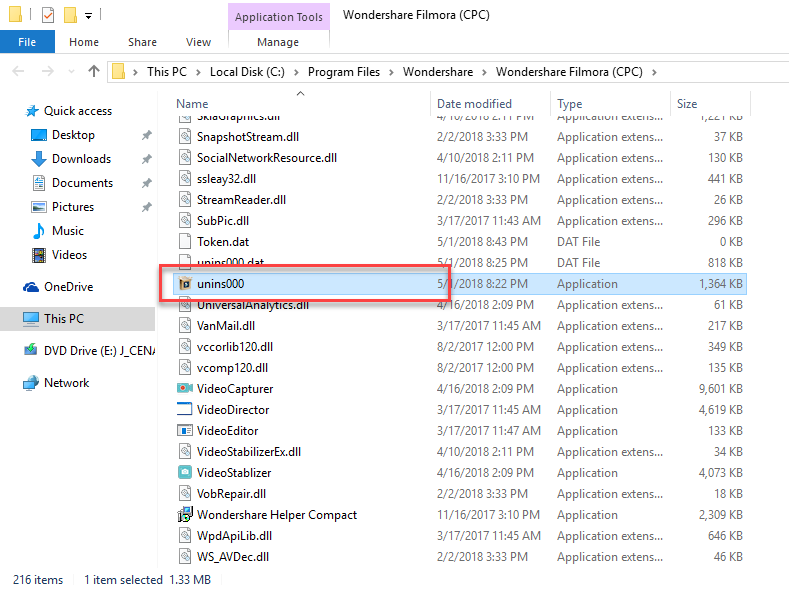
Task: Open the Manage tab under Application Tools
Action: pyautogui.click(x=278, y=42)
